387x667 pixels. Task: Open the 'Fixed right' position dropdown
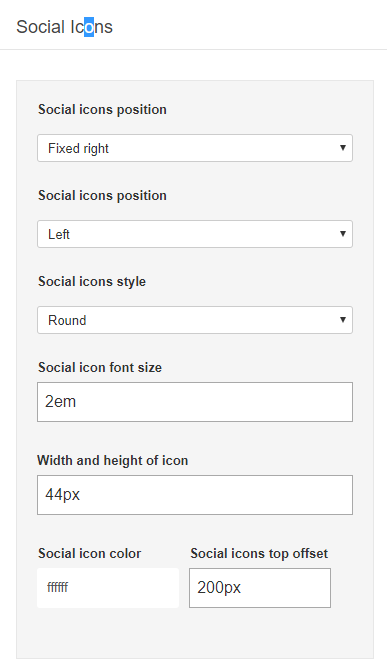pyautogui.click(x=195, y=148)
